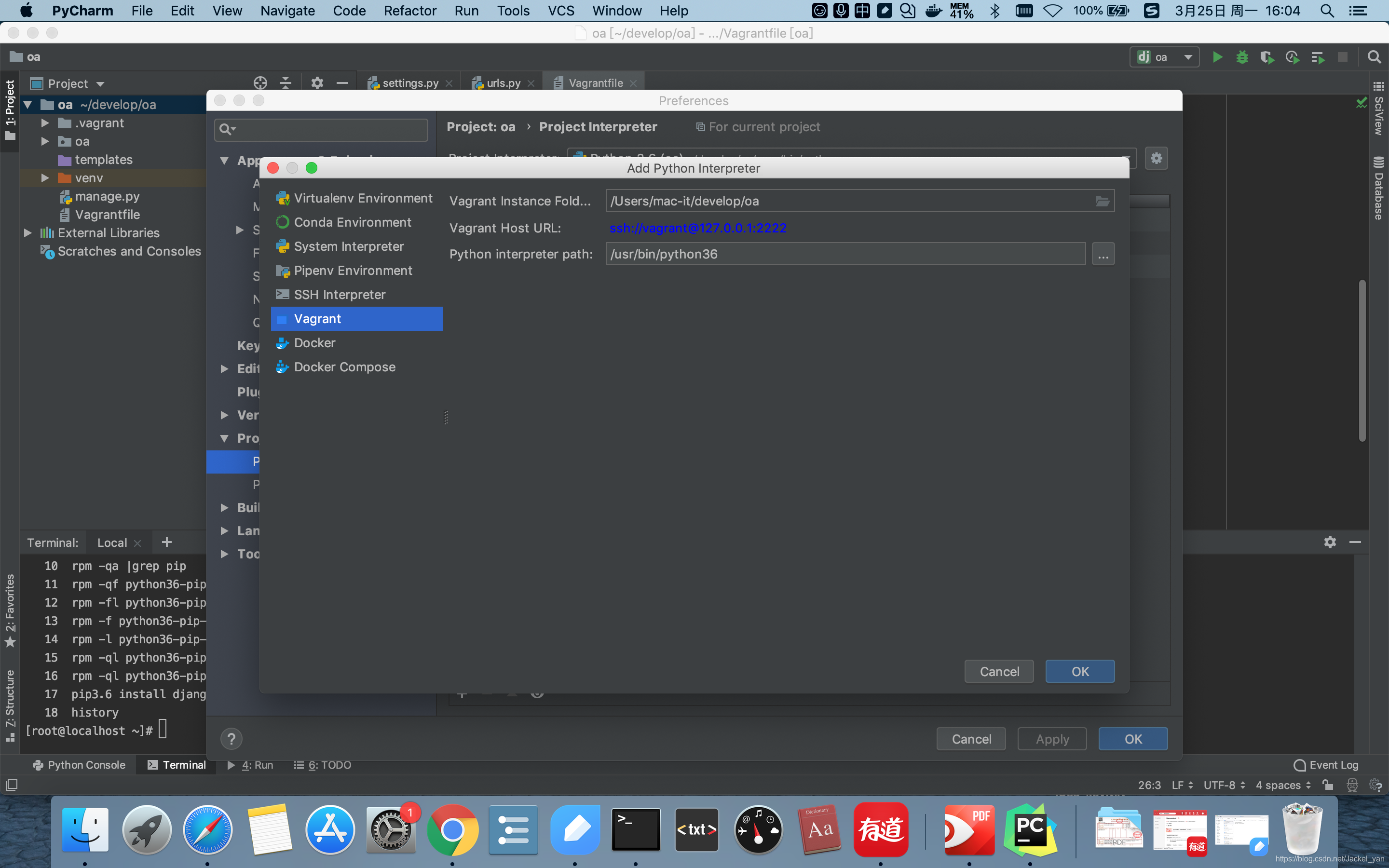Expand External Libraries node
Viewport: 1389px width, 868px height.
27,232
